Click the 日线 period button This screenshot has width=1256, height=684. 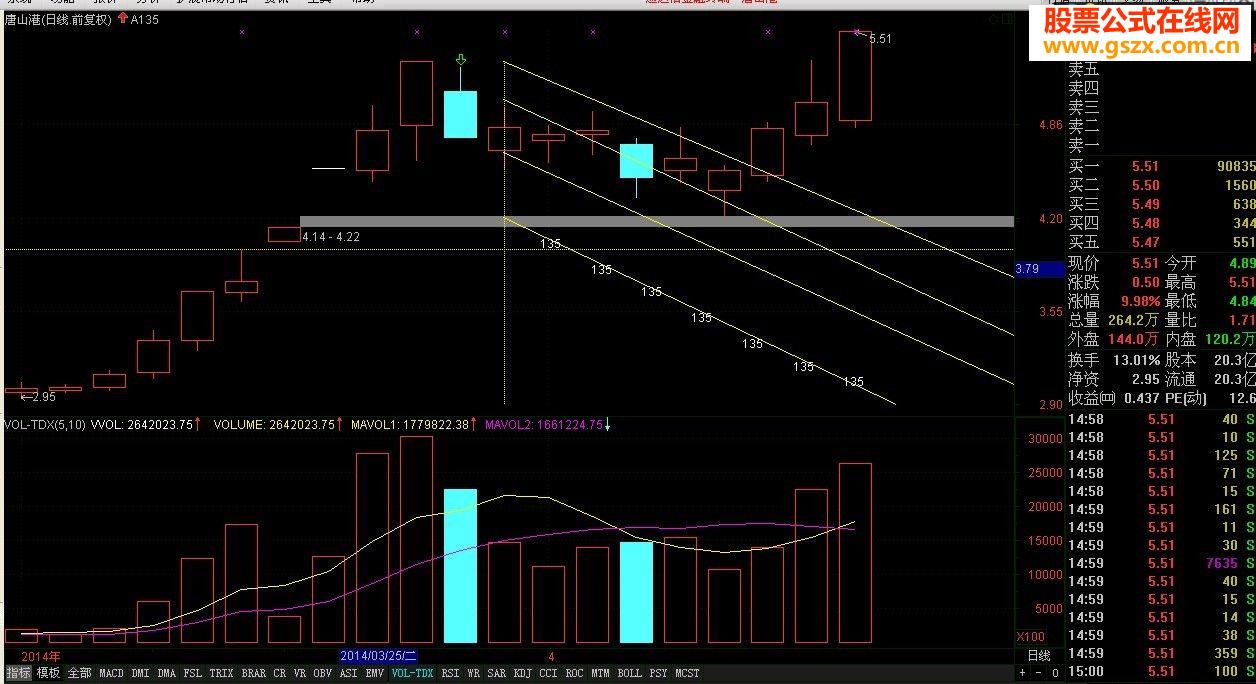click(1039, 656)
